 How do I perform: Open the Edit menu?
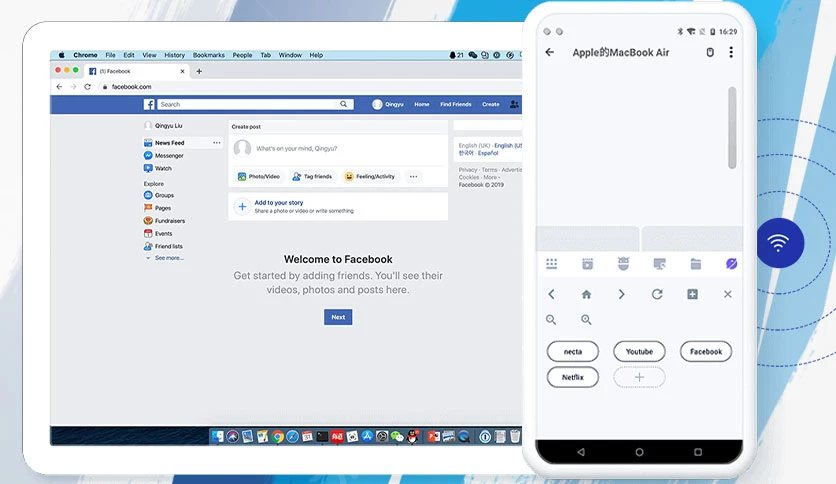(129, 55)
